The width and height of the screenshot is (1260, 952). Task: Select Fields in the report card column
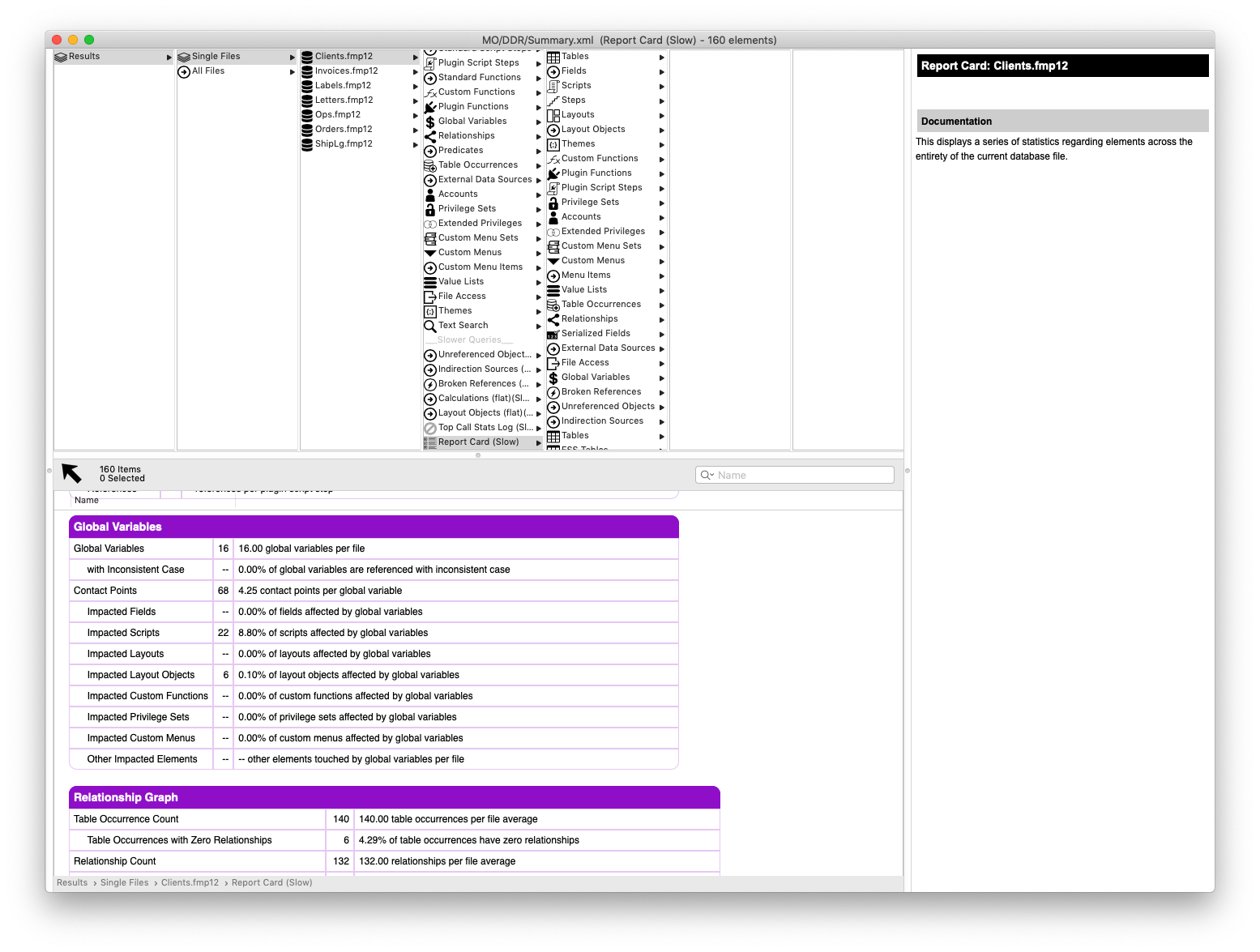click(574, 70)
